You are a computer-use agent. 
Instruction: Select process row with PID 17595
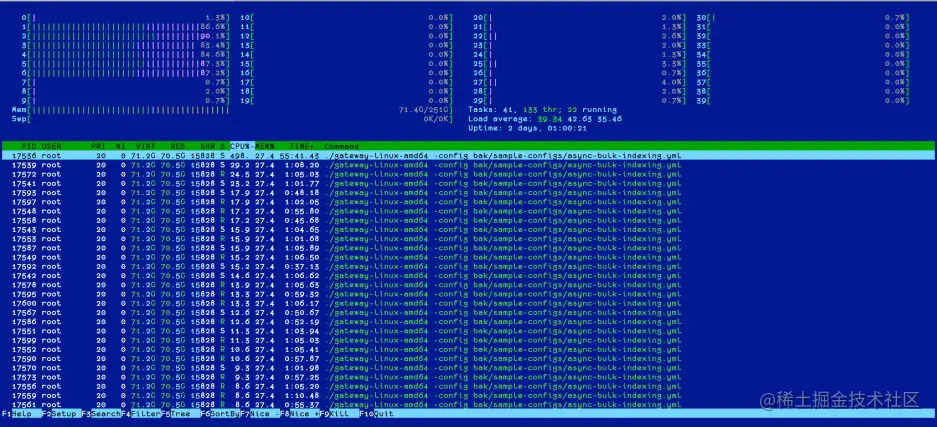coord(468,294)
